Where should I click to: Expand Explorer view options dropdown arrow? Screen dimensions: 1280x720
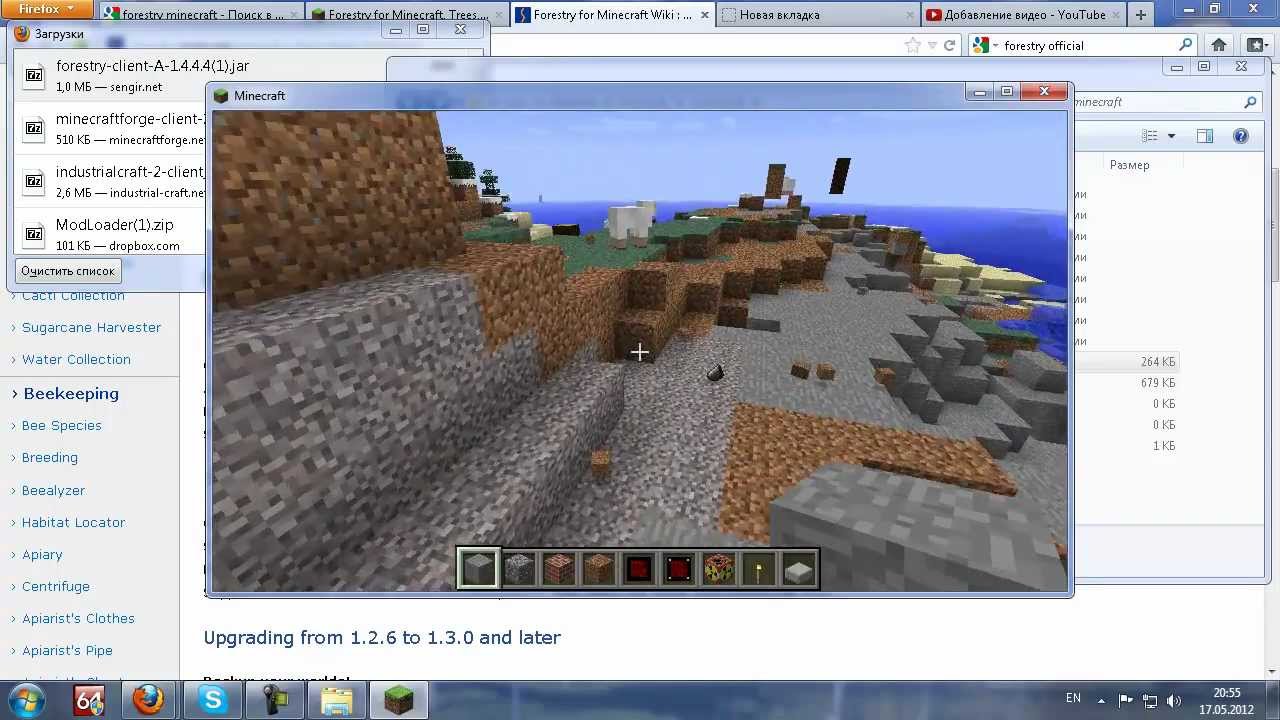coord(1171,136)
